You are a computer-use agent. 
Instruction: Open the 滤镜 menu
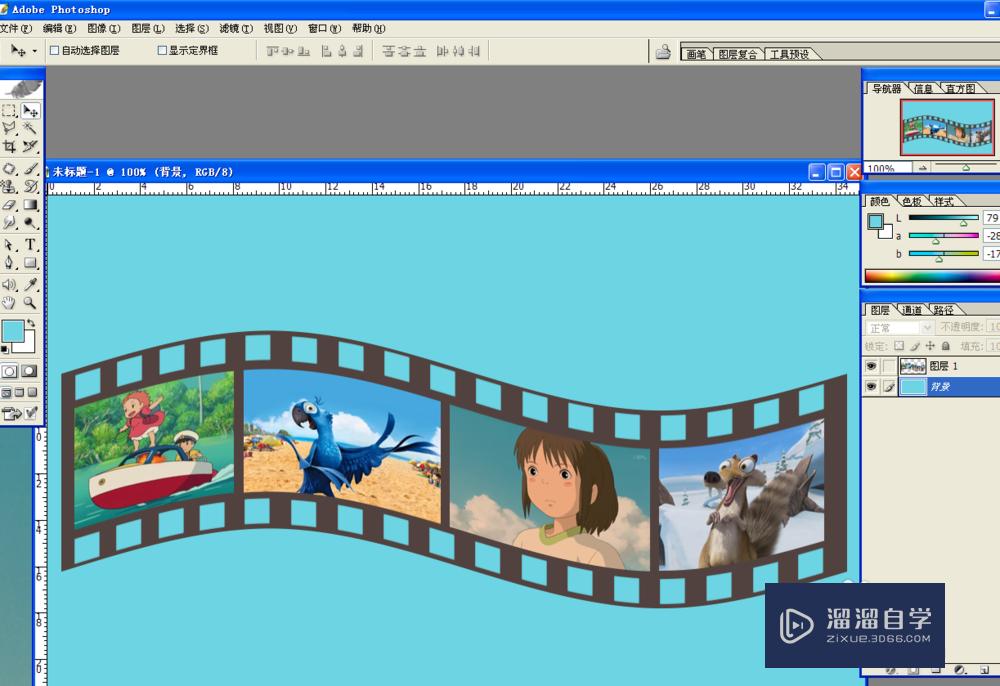[236, 29]
